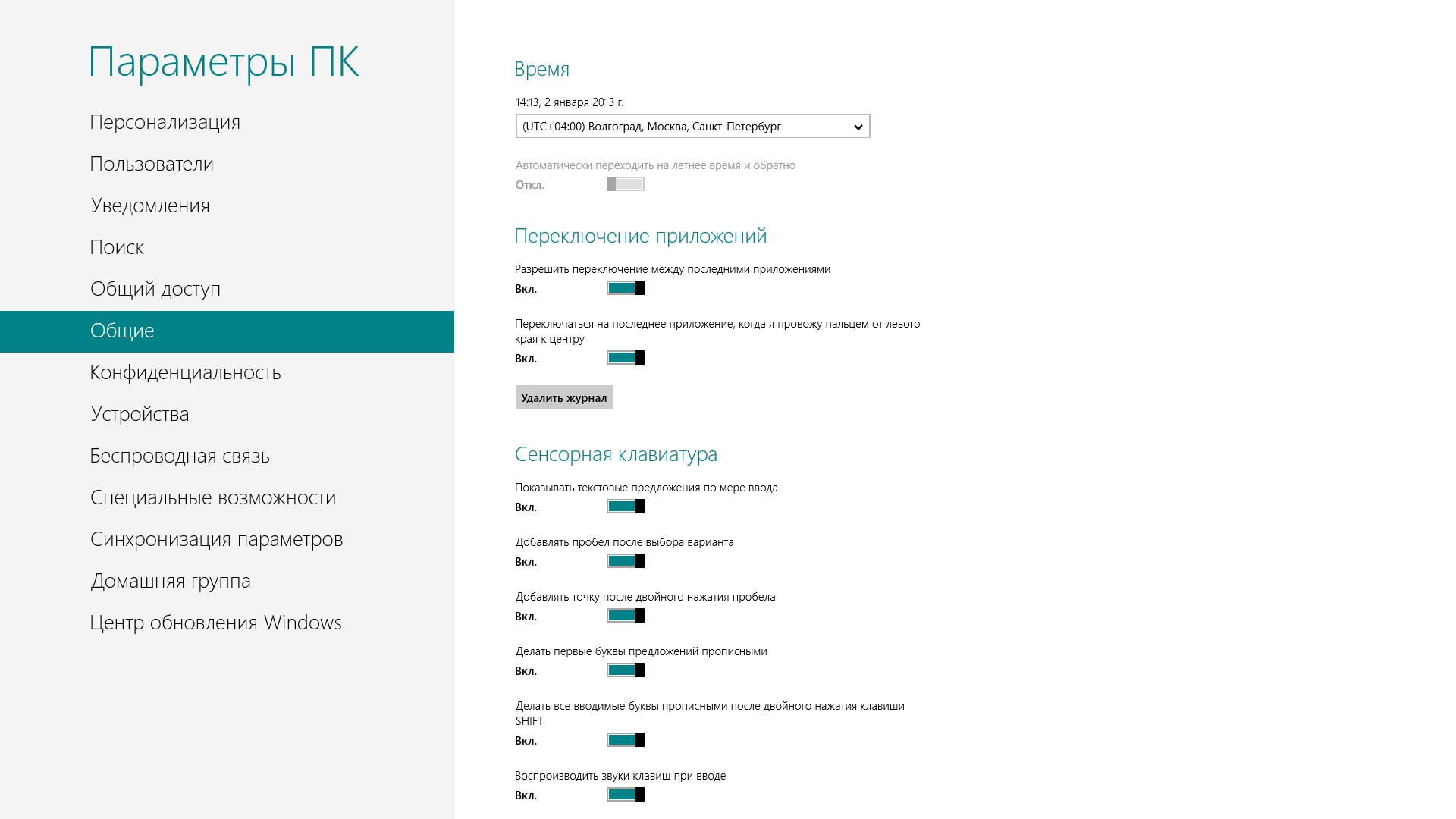1456x819 pixels.
Task: Toggle add space after choosing suggestion
Action: coord(626,561)
